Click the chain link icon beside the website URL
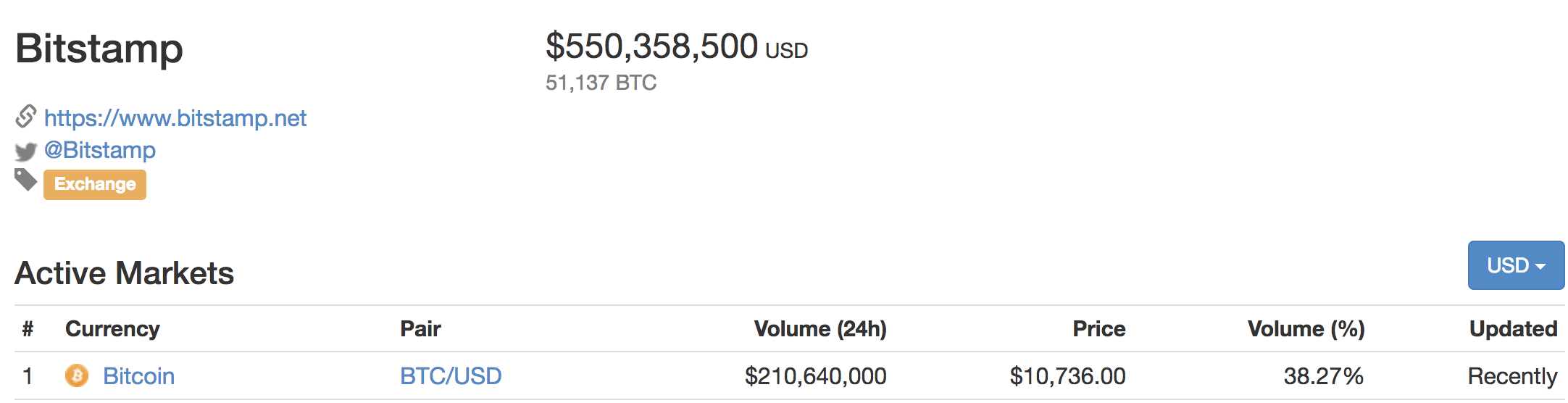The height and width of the screenshot is (403, 1568). (x=26, y=116)
